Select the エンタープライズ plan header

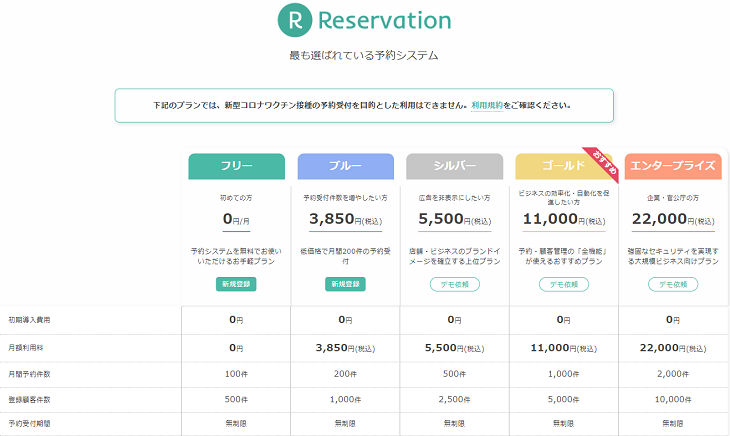(673, 166)
